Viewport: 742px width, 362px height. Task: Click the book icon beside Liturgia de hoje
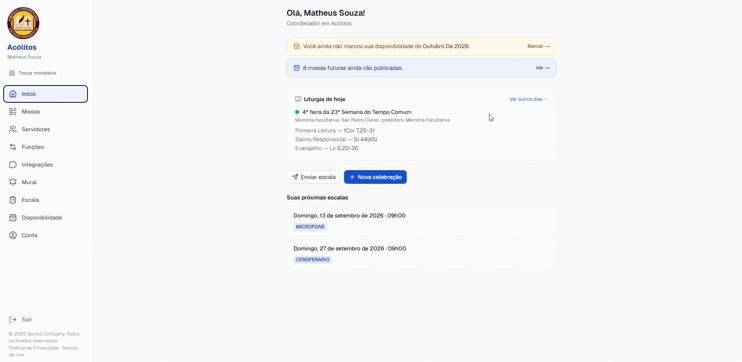click(x=298, y=99)
